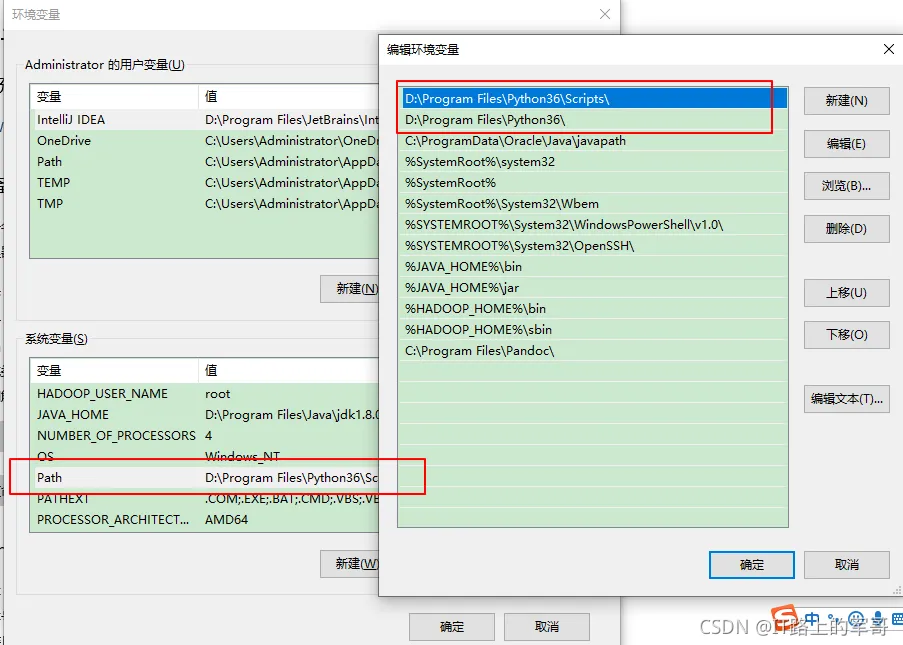Viewport: 903px width, 645px height.
Task: Cancel the 编辑环境变量 dialog with 取消
Action: pos(846,565)
